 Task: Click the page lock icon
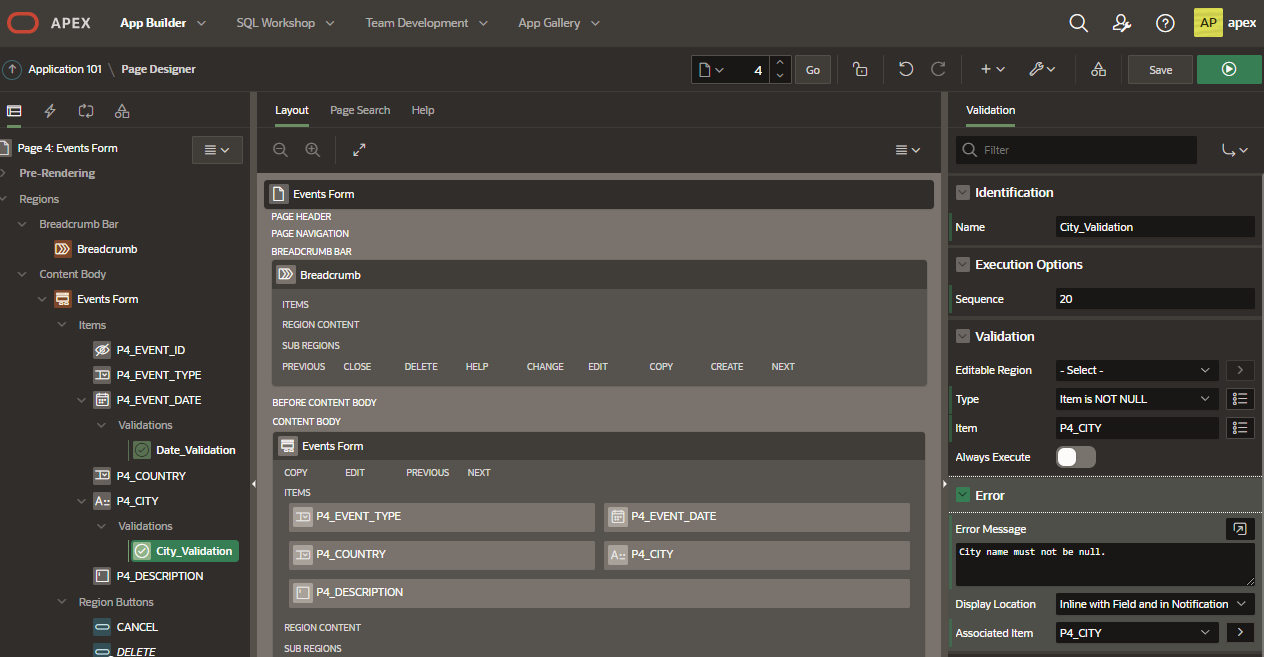[860, 69]
